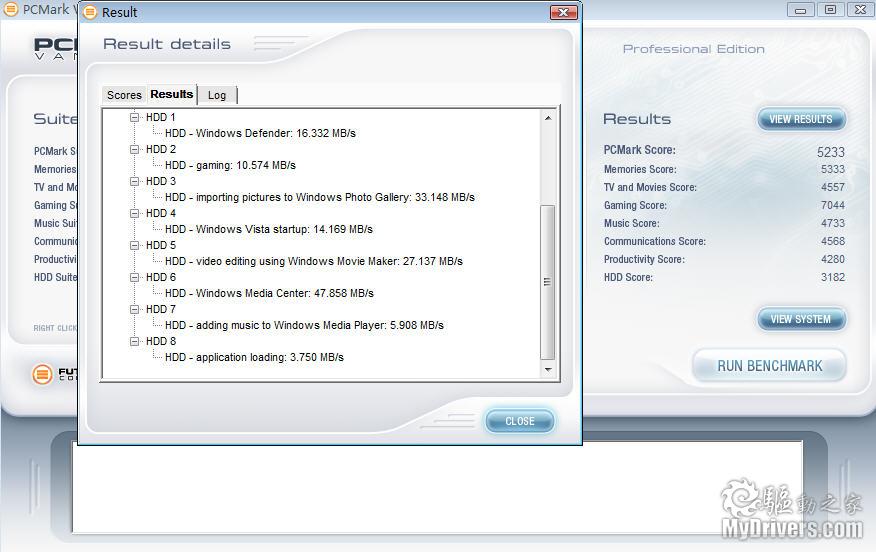The width and height of the screenshot is (876, 552).
Task: Click the orange Futuremark logo icon
Action: tap(42, 374)
